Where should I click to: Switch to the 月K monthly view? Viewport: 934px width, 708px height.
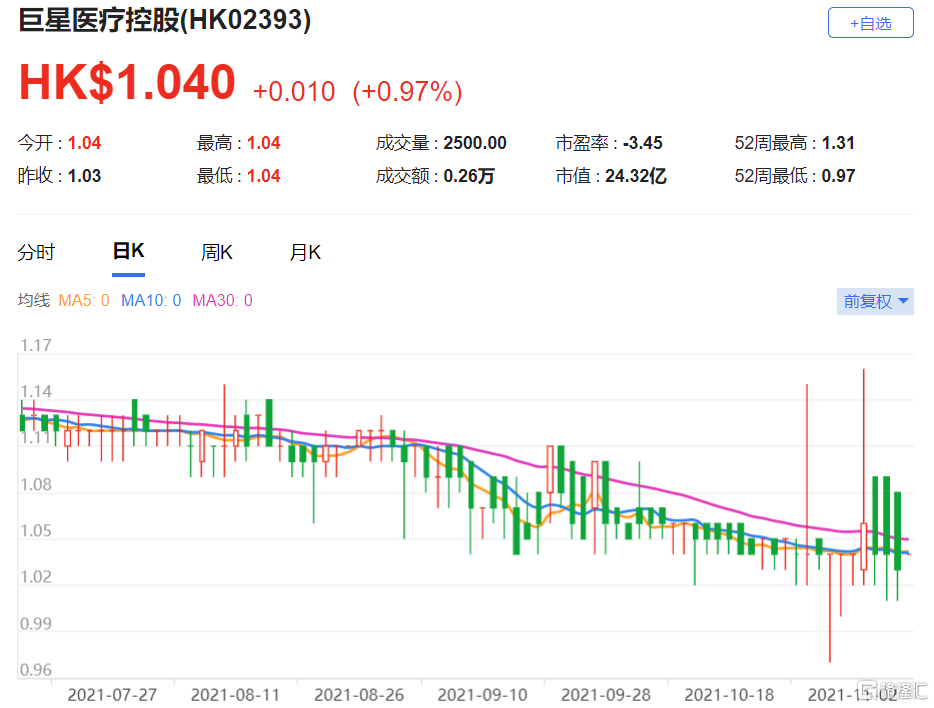pyautogui.click(x=305, y=252)
